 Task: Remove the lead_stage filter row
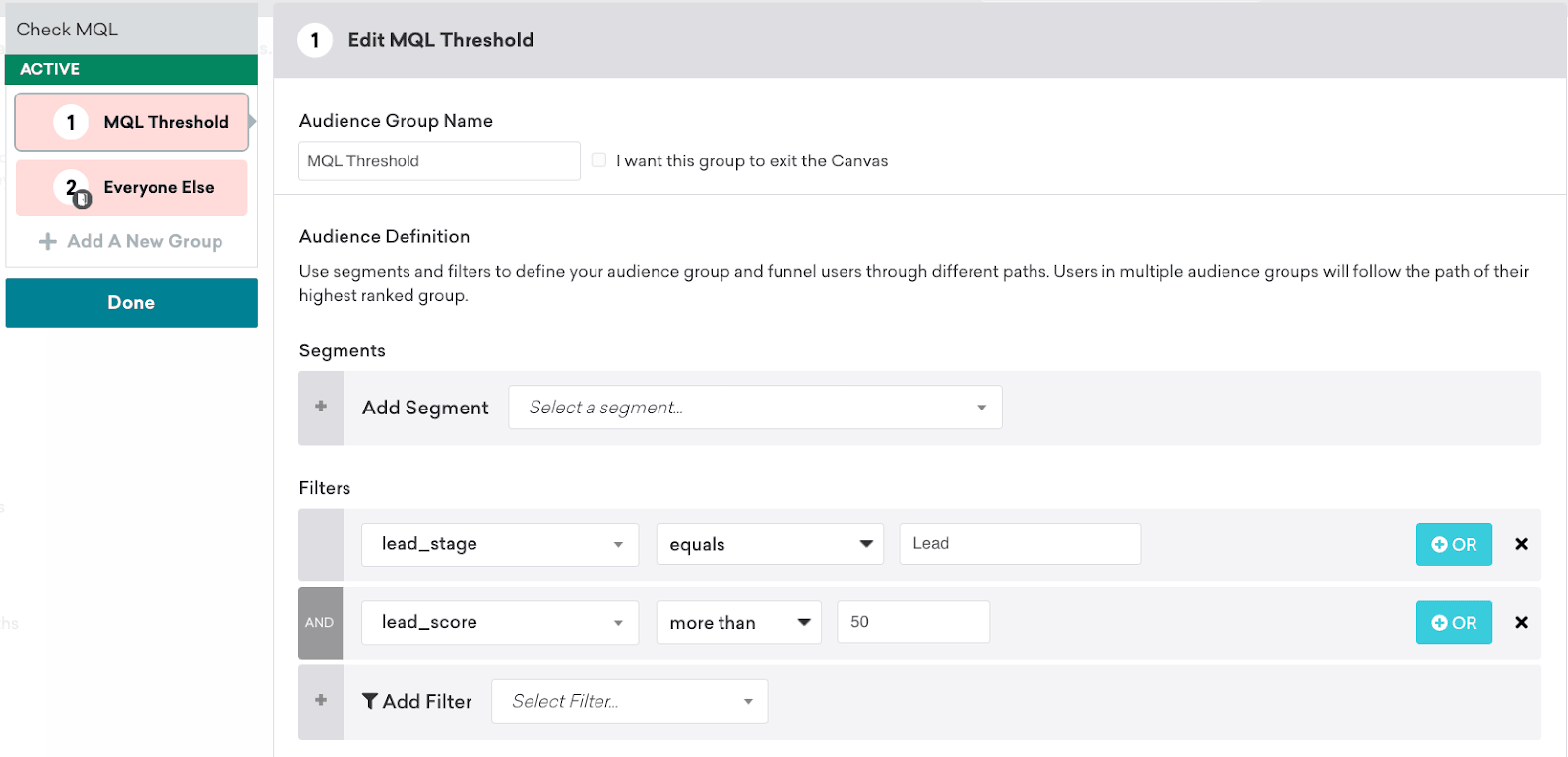pyautogui.click(x=1521, y=544)
